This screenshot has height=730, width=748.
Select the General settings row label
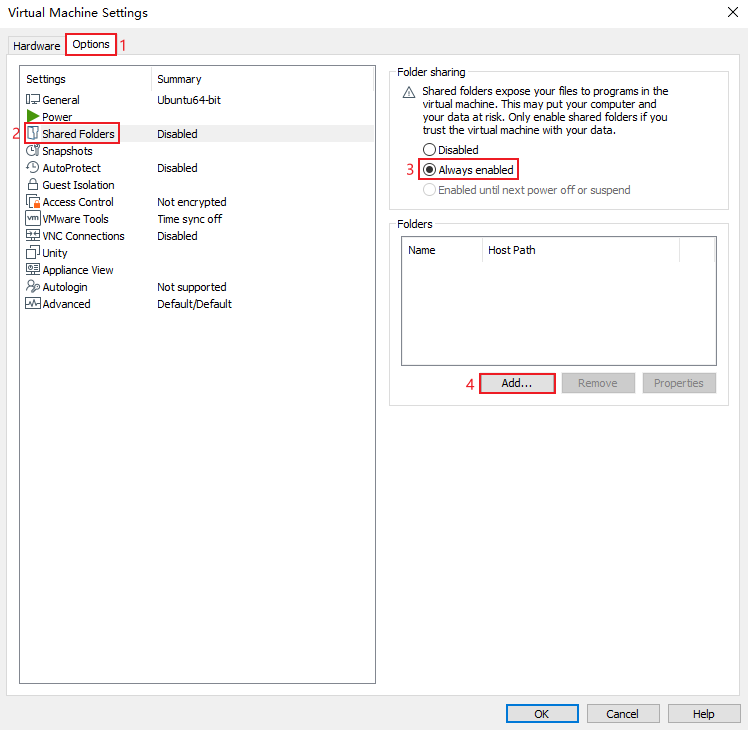(61, 100)
